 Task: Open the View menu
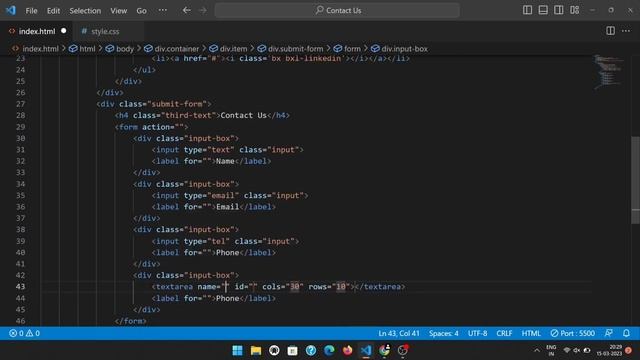118,11
